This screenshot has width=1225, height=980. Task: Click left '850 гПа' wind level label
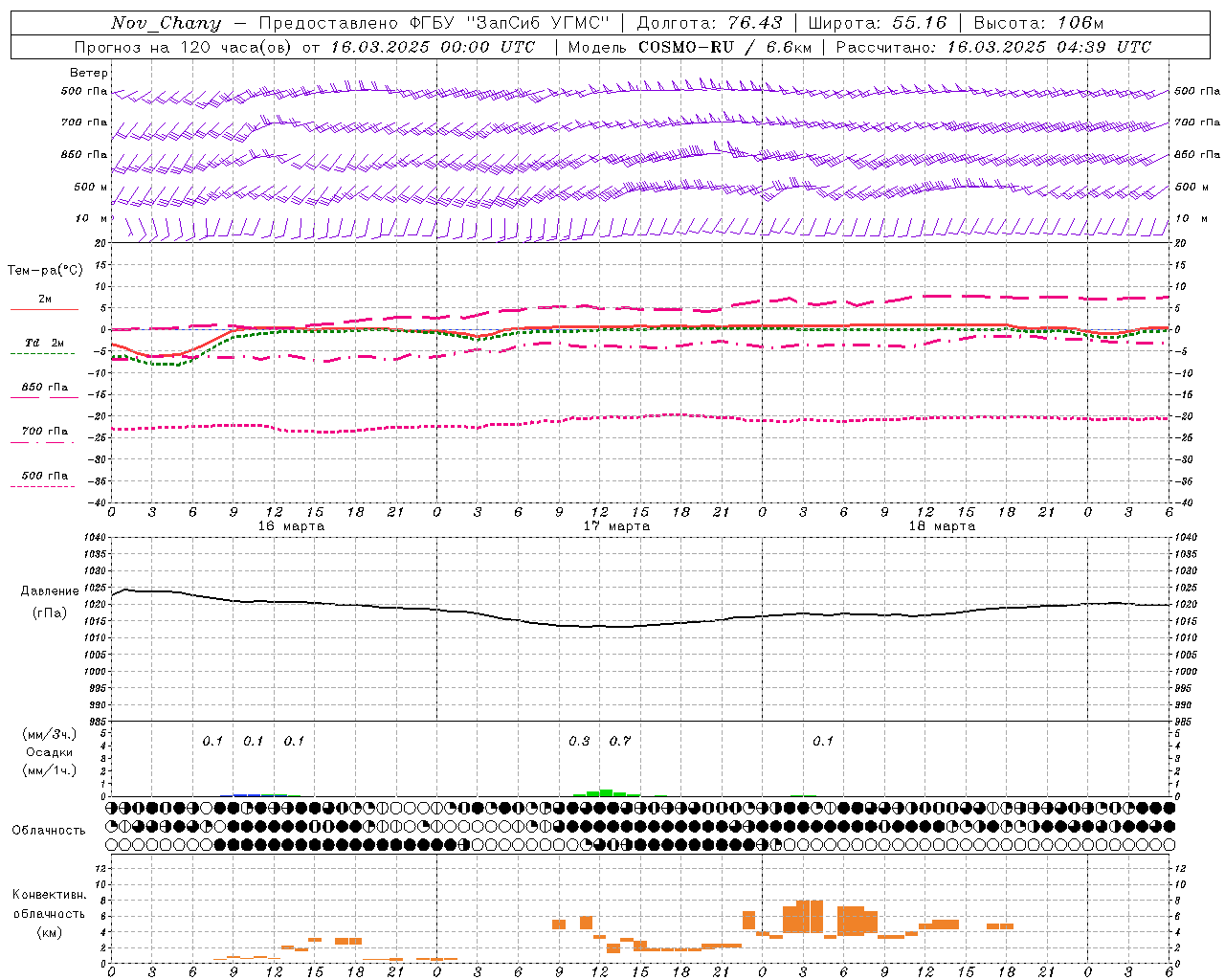84,154
